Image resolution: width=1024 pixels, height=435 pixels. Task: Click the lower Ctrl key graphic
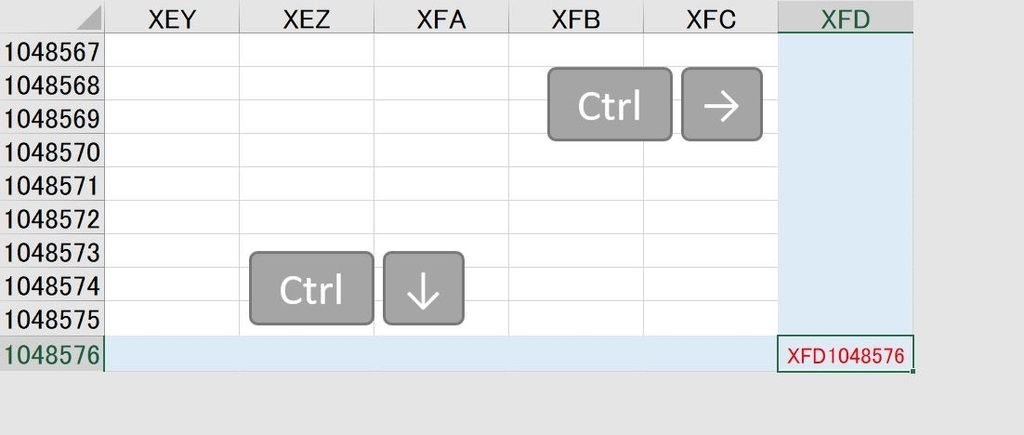pyautogui.click(x=311, y=289)
